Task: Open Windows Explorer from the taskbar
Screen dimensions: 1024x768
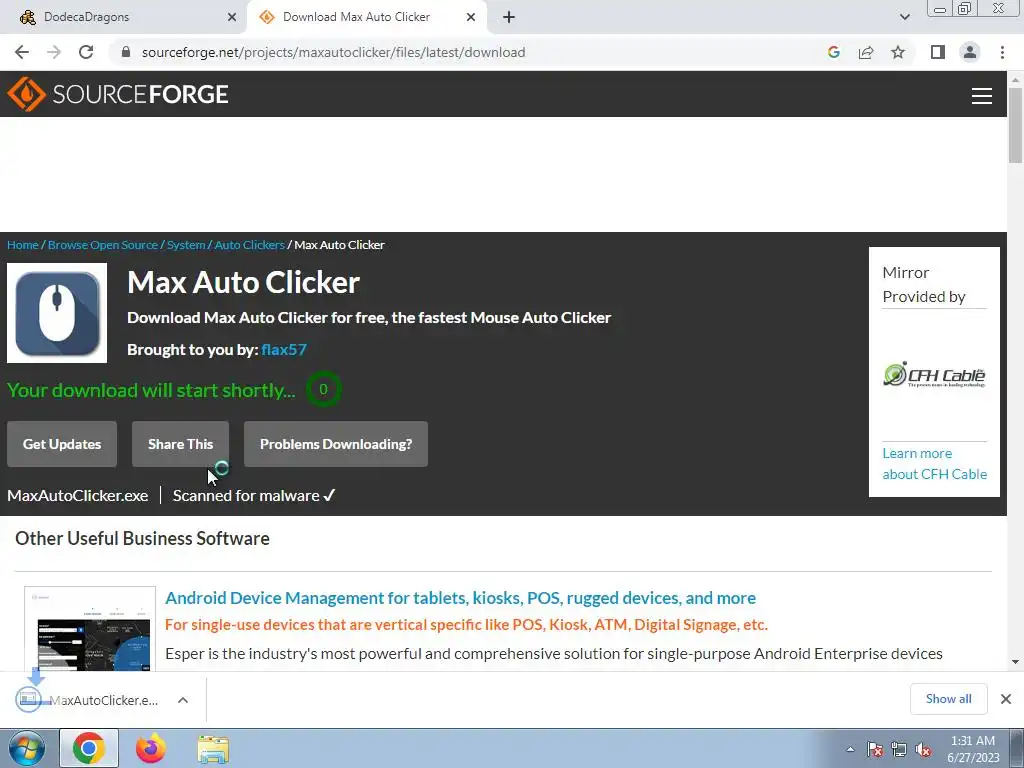Action: click(x=213, y=749)
